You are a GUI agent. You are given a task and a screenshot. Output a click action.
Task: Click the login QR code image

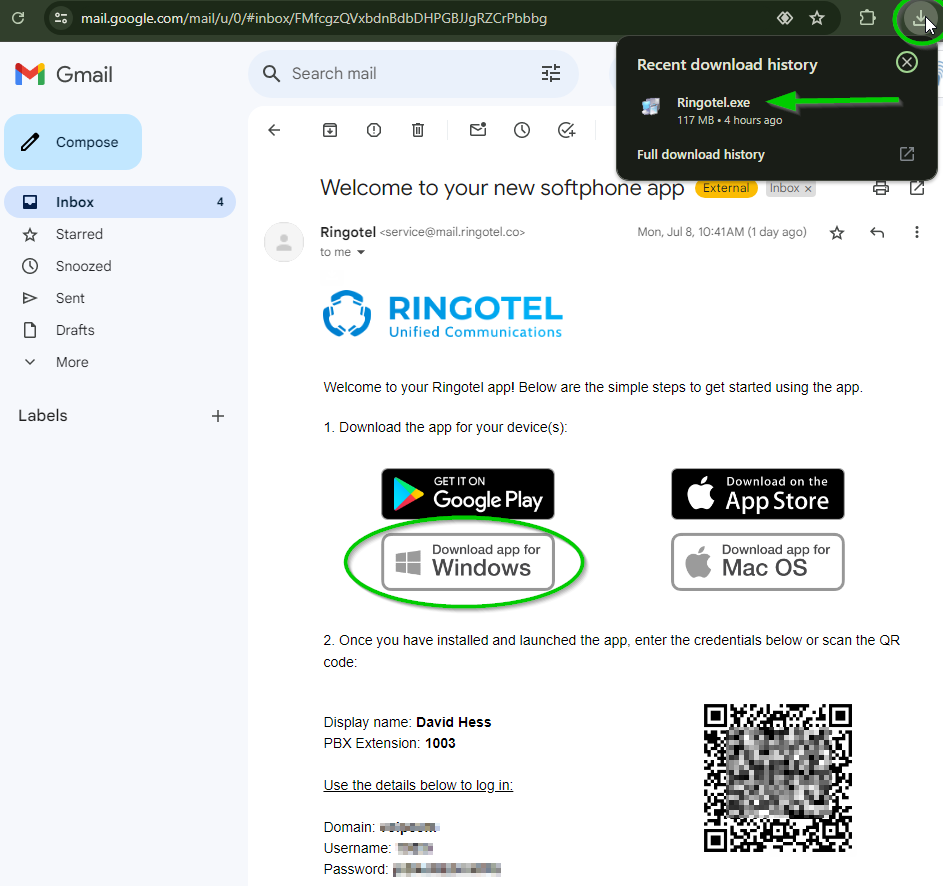[778, 778]
